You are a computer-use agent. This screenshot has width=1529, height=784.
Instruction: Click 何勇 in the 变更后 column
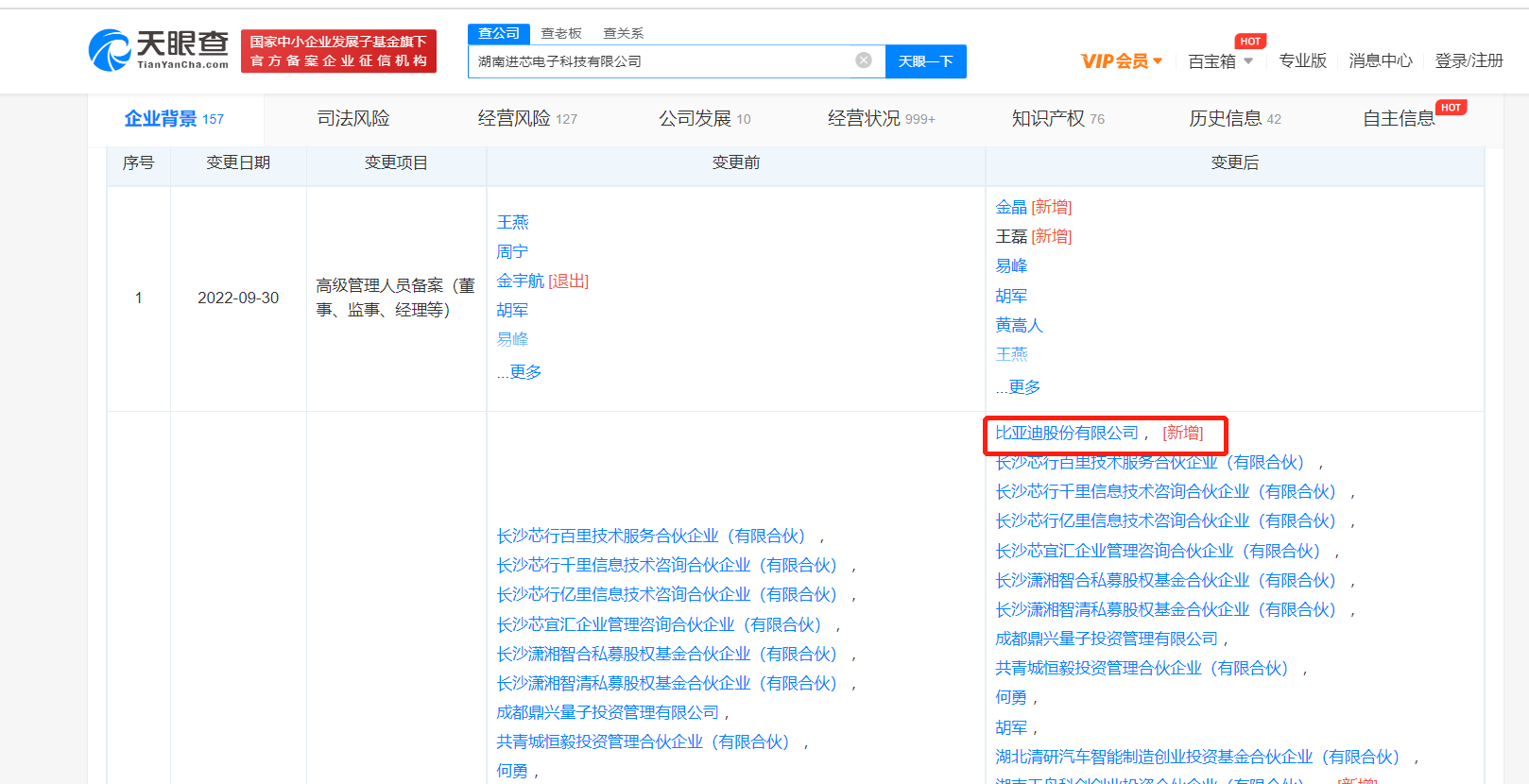(1011, 697)
